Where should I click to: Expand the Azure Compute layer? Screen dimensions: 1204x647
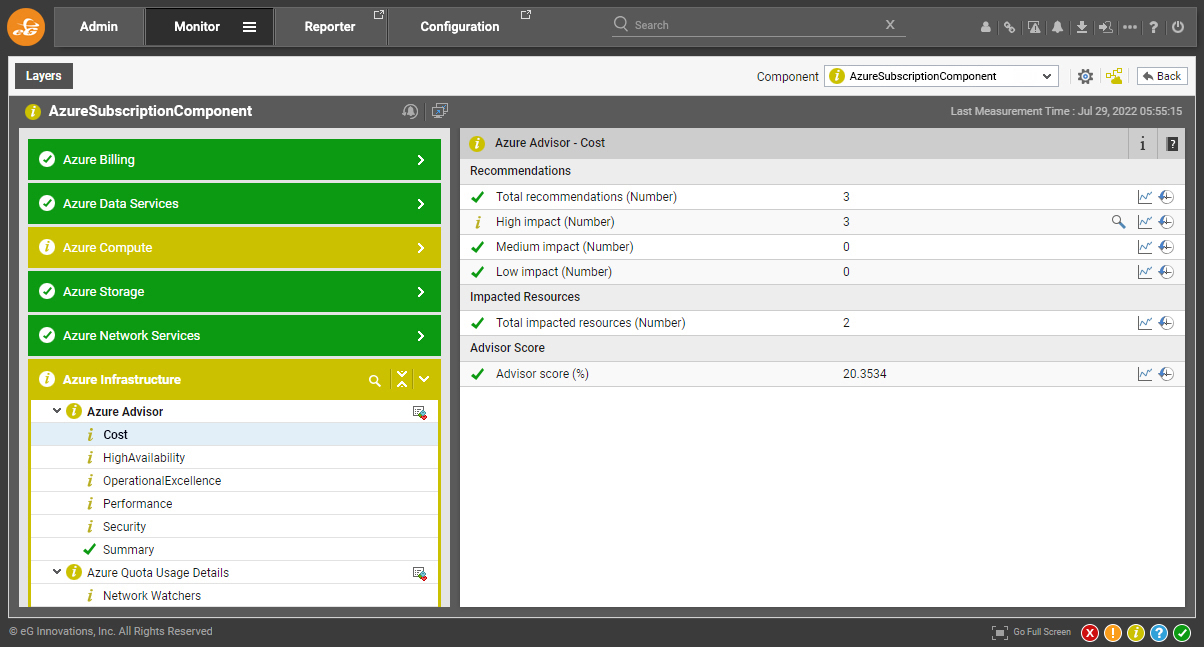click(234, 248)
